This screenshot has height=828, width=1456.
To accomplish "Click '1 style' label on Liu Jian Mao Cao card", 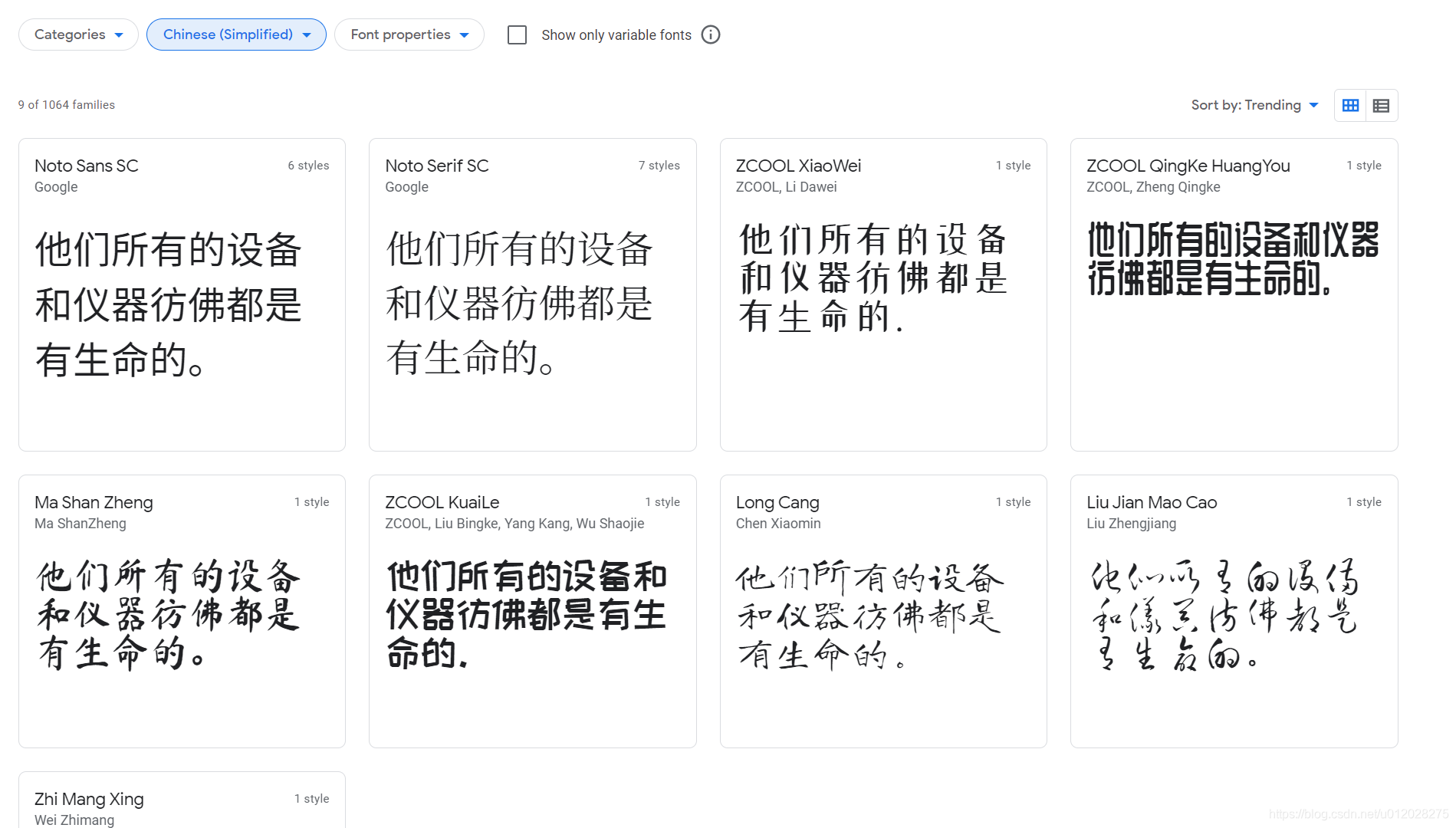I will point(1364,502).
